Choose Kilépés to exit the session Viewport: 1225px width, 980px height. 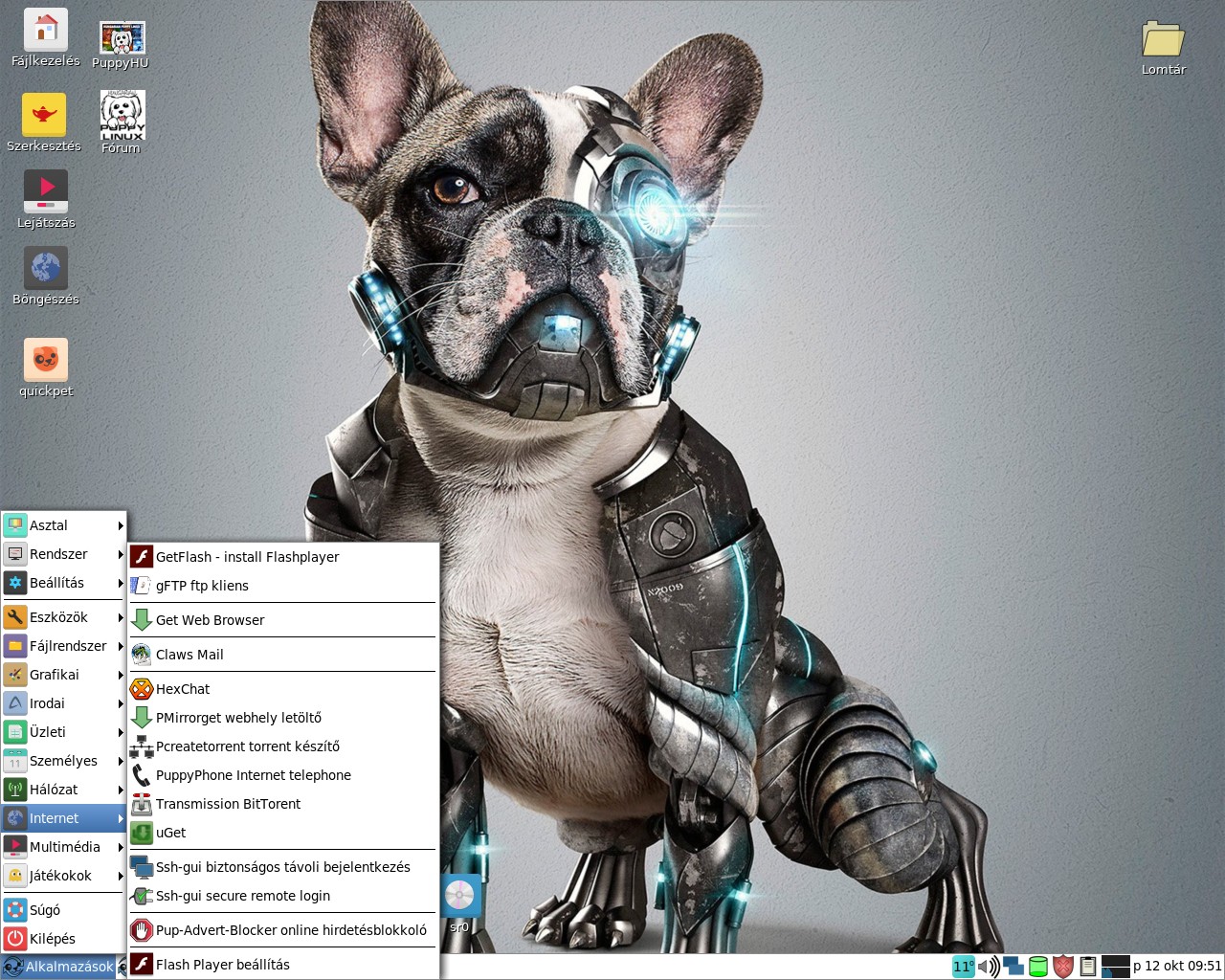[64, 939]
